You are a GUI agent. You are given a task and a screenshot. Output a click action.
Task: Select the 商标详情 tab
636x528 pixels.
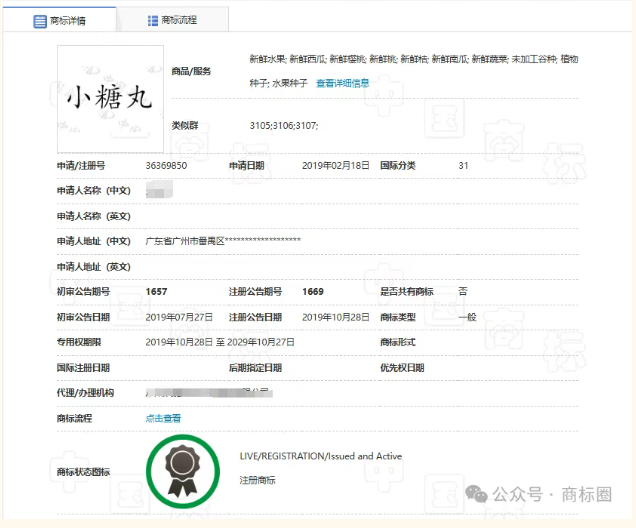(x=60, y=20)
